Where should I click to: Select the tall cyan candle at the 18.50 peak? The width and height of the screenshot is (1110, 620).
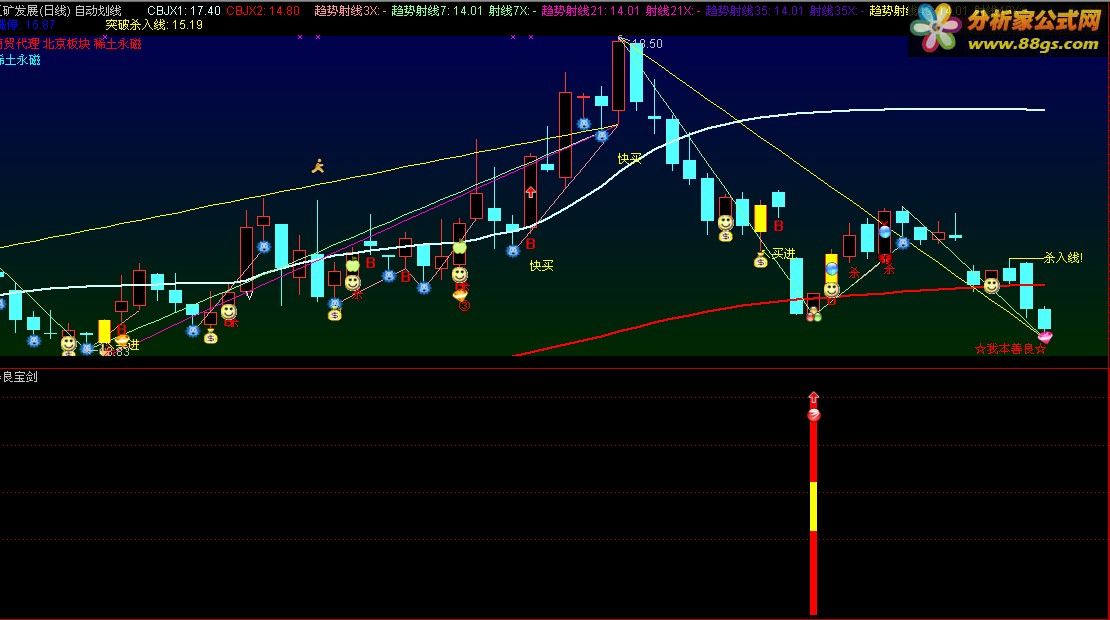636,72
